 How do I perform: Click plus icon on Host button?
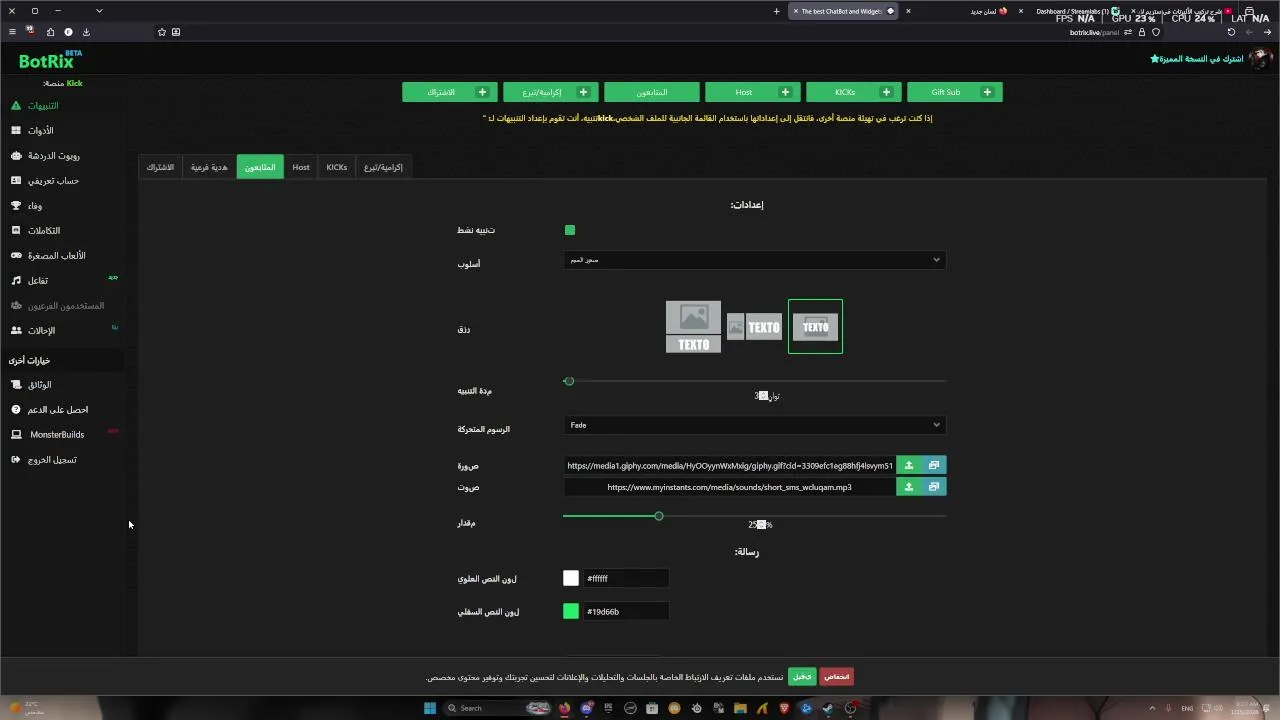[785, 92]
